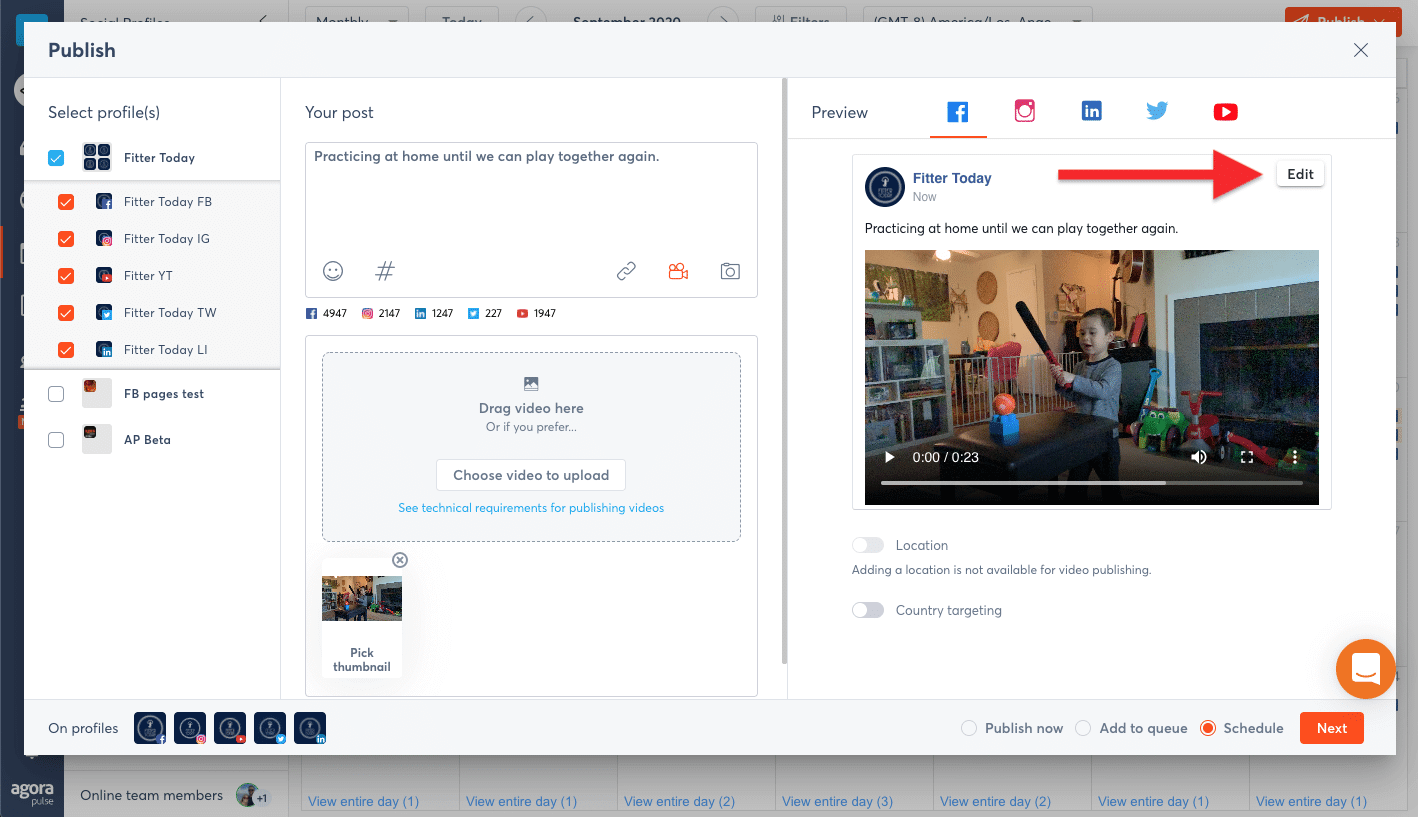Click Fitter Today page name in preview
The height and width of the screenshot is (817, 1418).
(952, 178)
